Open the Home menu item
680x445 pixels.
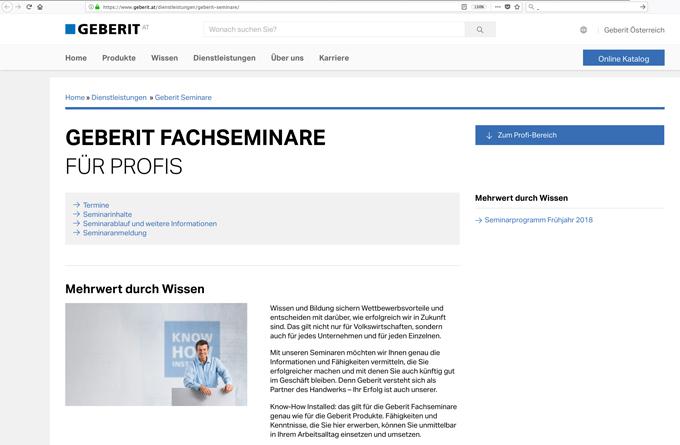(76, 58)
